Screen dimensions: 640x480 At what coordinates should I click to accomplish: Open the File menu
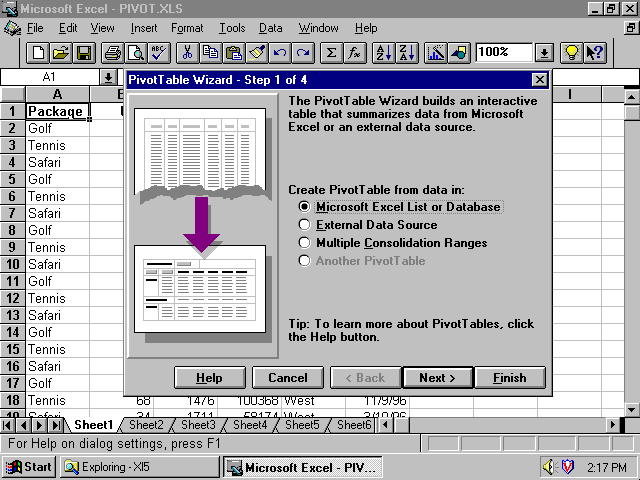[x=35, y=28]
